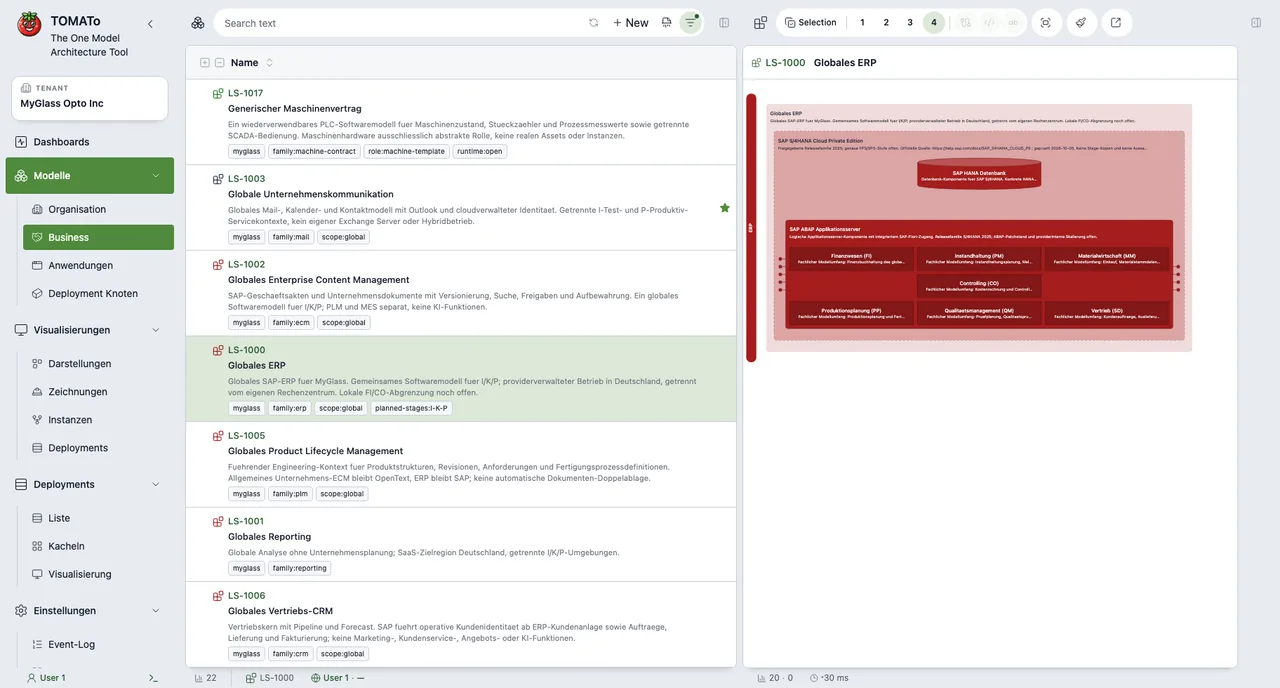Click the SAP HANA Datenbank cylinder in the diagram
The image size is (1280, 688).
pos(979,176)
